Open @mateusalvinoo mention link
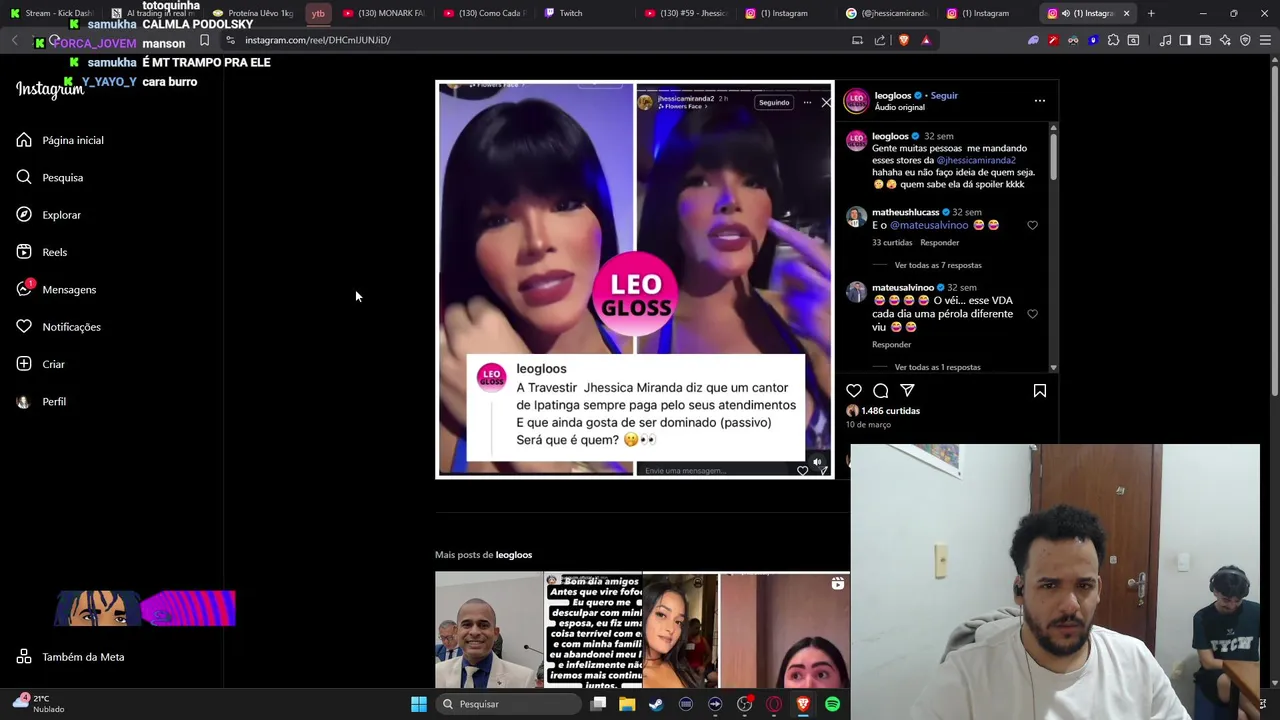 pyautogui.click(x=929, y=225)
